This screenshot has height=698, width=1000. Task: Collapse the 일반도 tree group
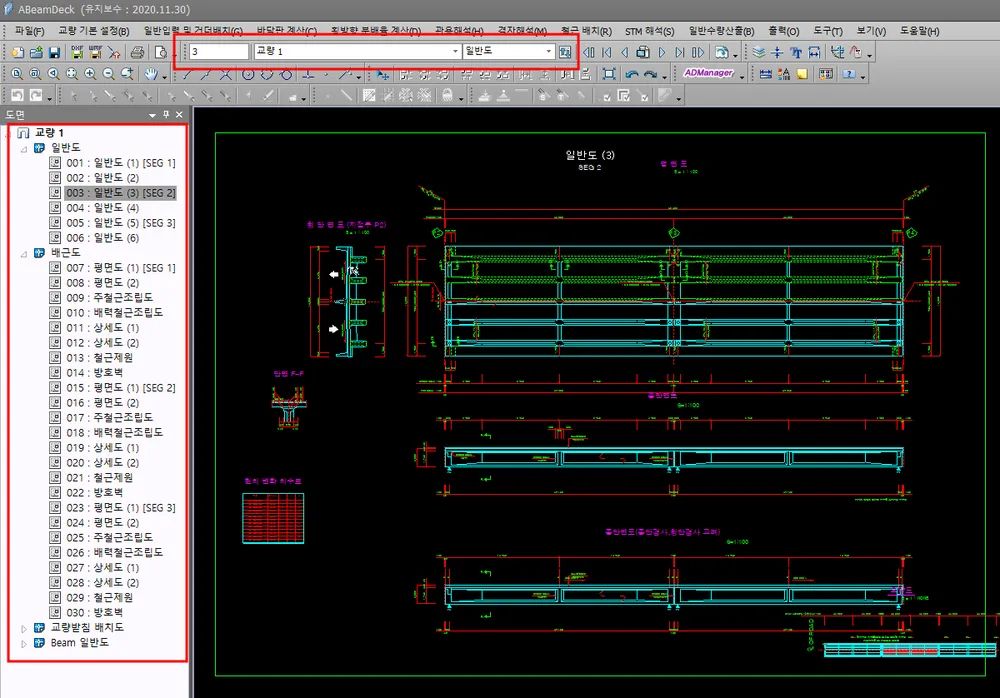click(x=24, y=149)
